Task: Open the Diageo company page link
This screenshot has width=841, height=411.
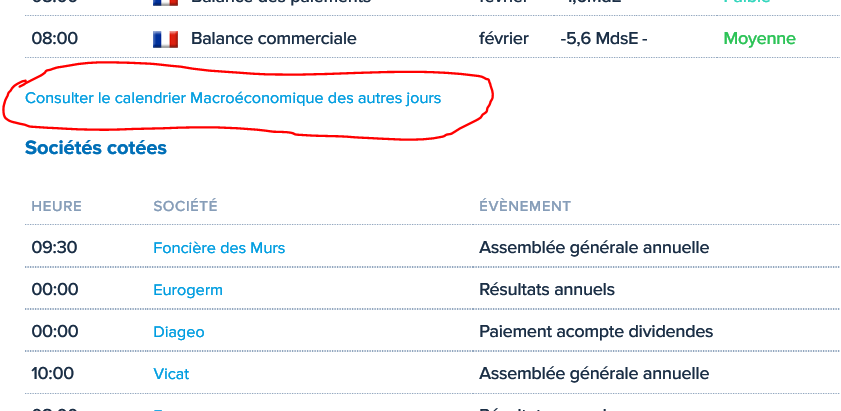Action: tap(179, 332)
